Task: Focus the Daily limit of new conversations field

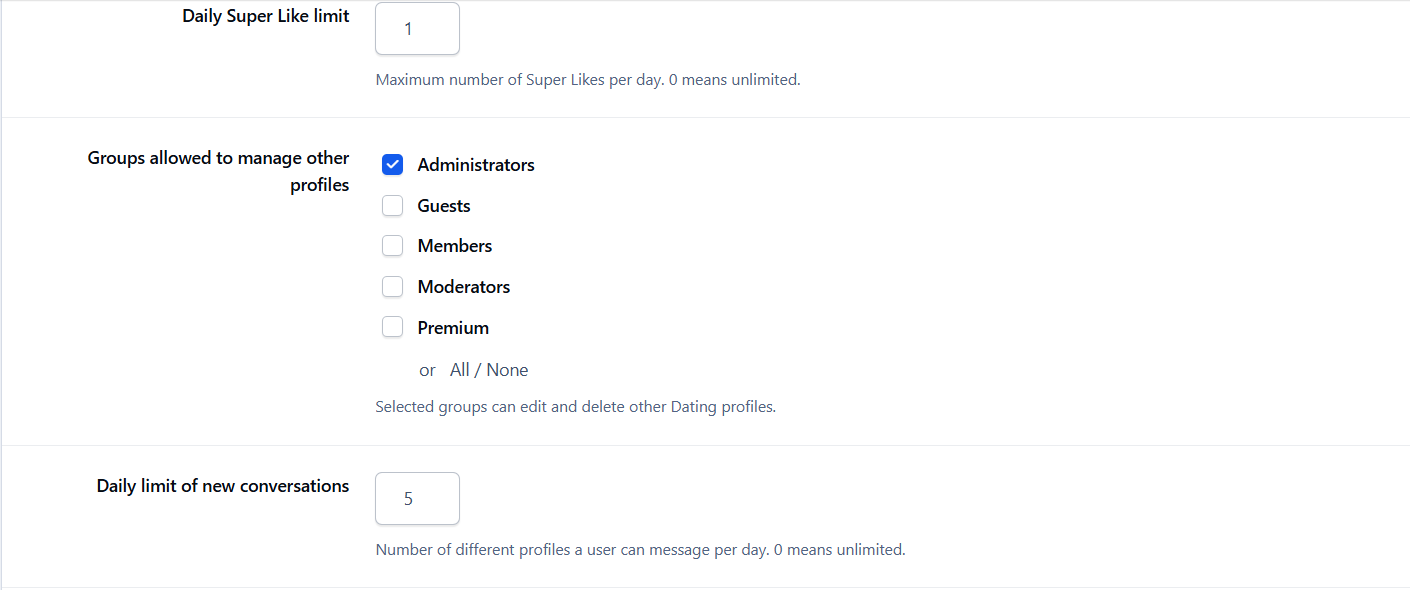Action: [417, 498]
